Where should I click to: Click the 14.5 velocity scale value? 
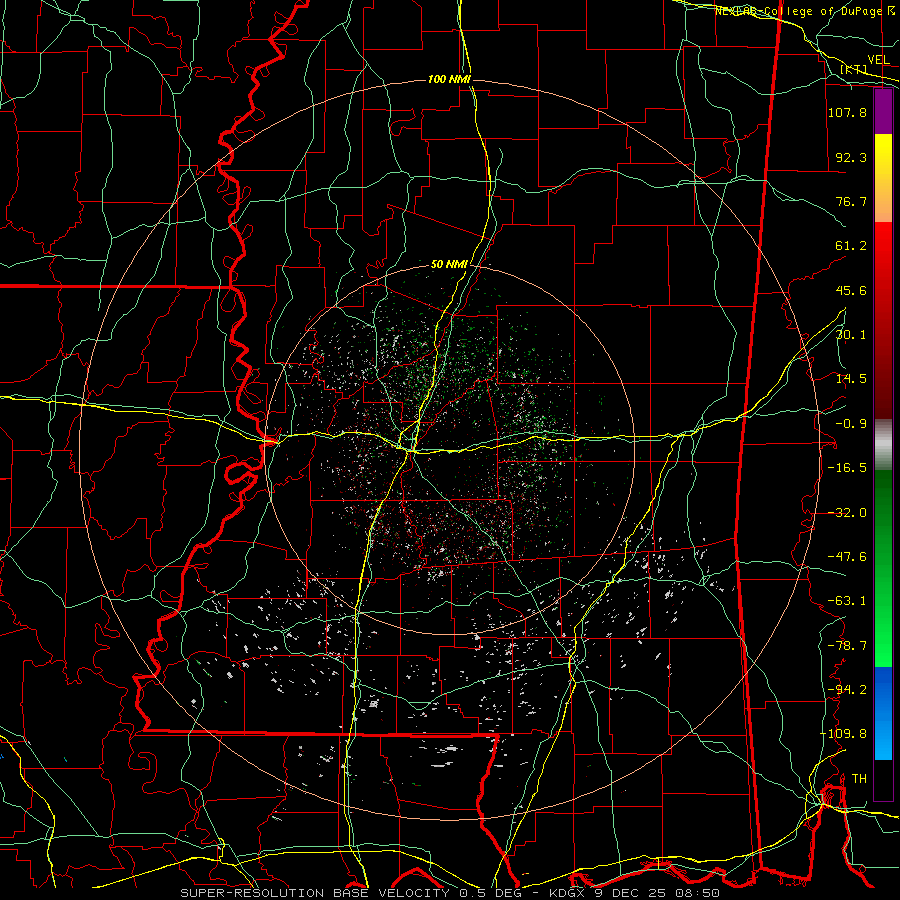(851, 379)
